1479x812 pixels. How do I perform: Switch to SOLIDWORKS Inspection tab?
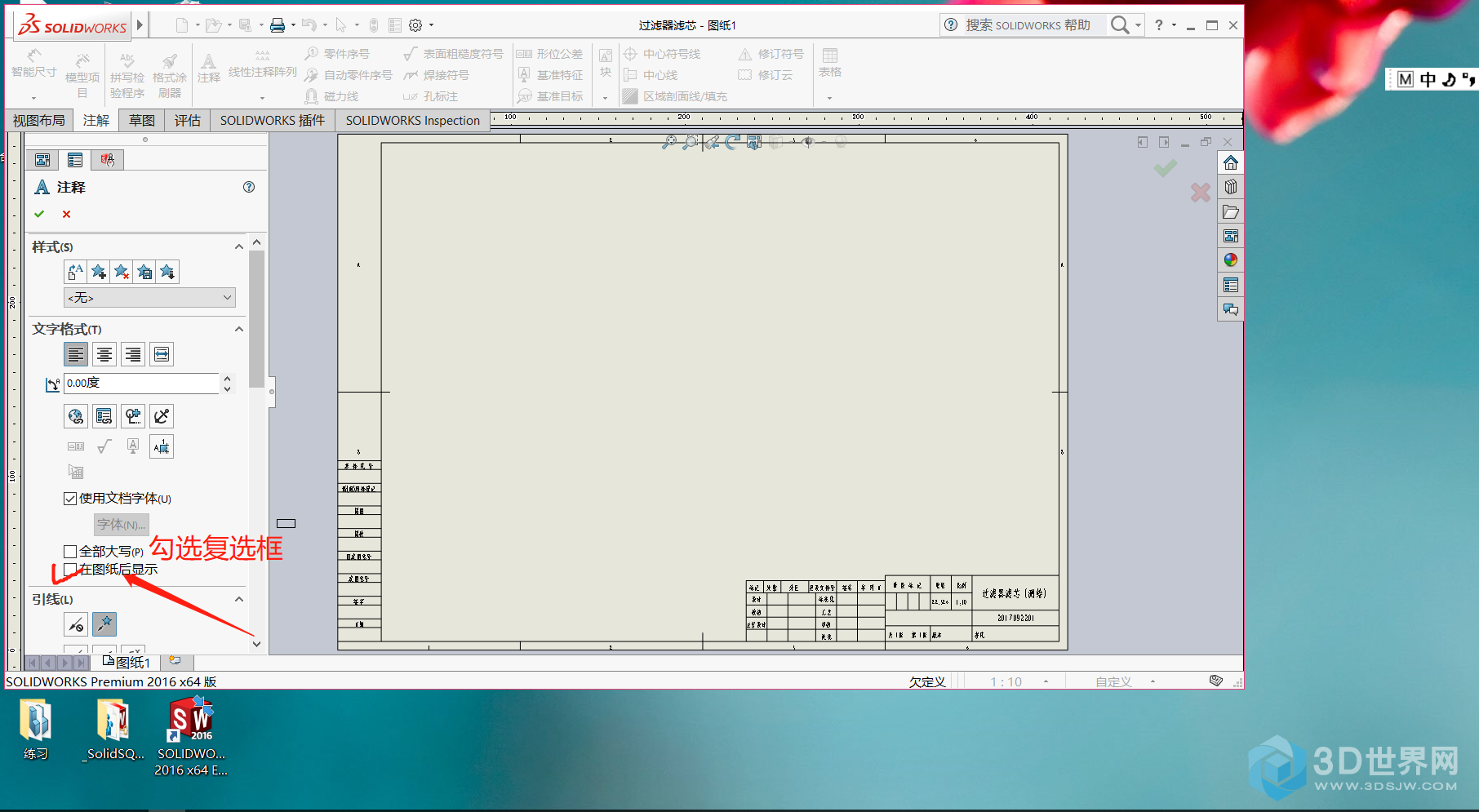point(412,120)
